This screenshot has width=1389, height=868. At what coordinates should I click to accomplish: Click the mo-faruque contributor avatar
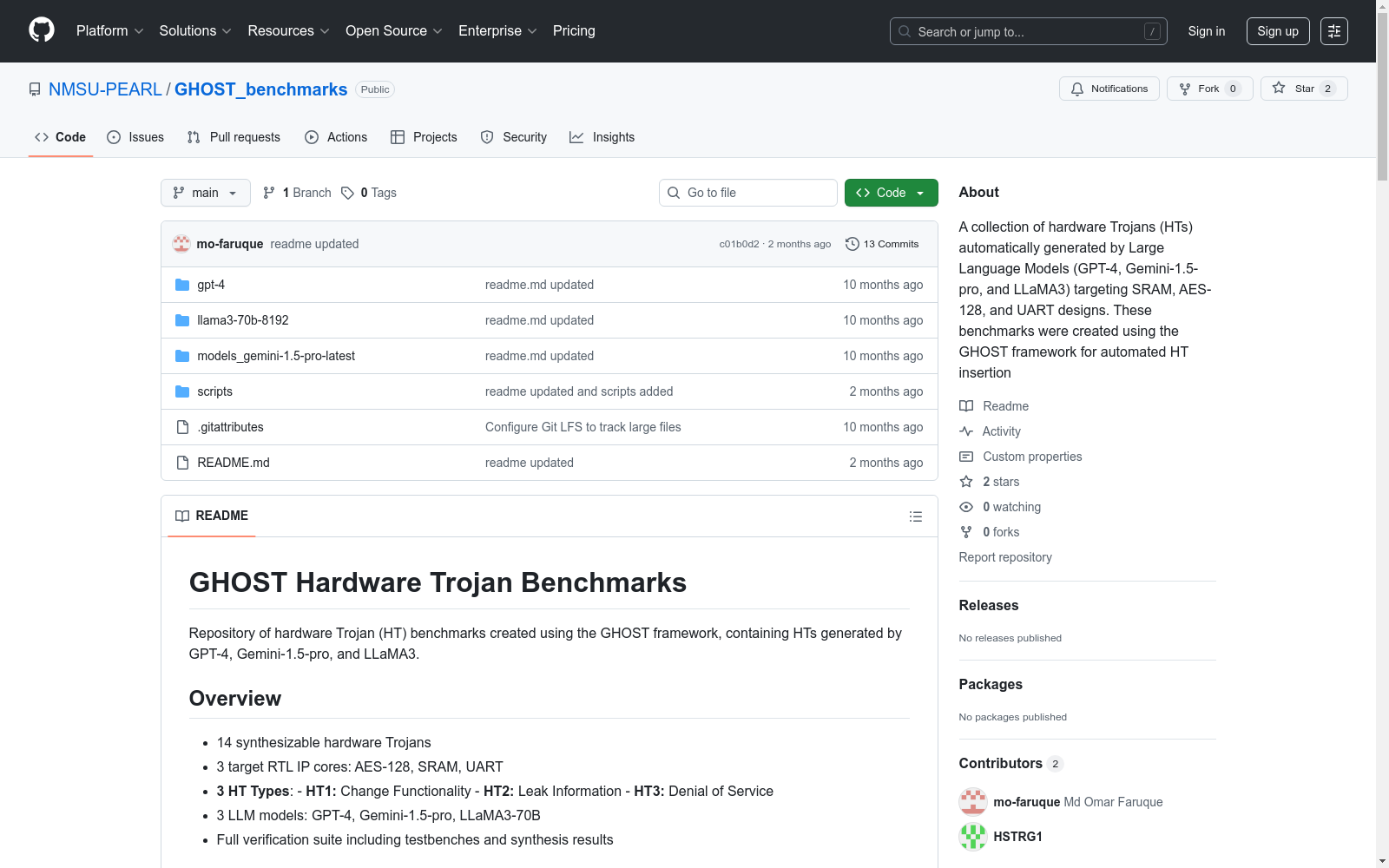[973, 802]
